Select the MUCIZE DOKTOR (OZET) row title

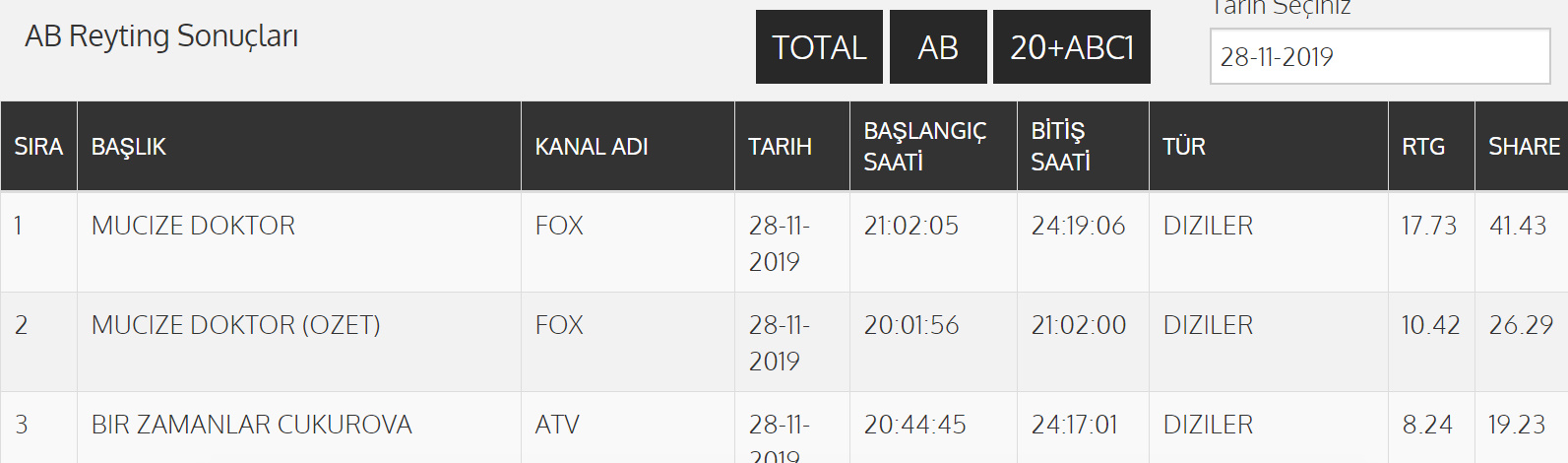click(235, 325)
